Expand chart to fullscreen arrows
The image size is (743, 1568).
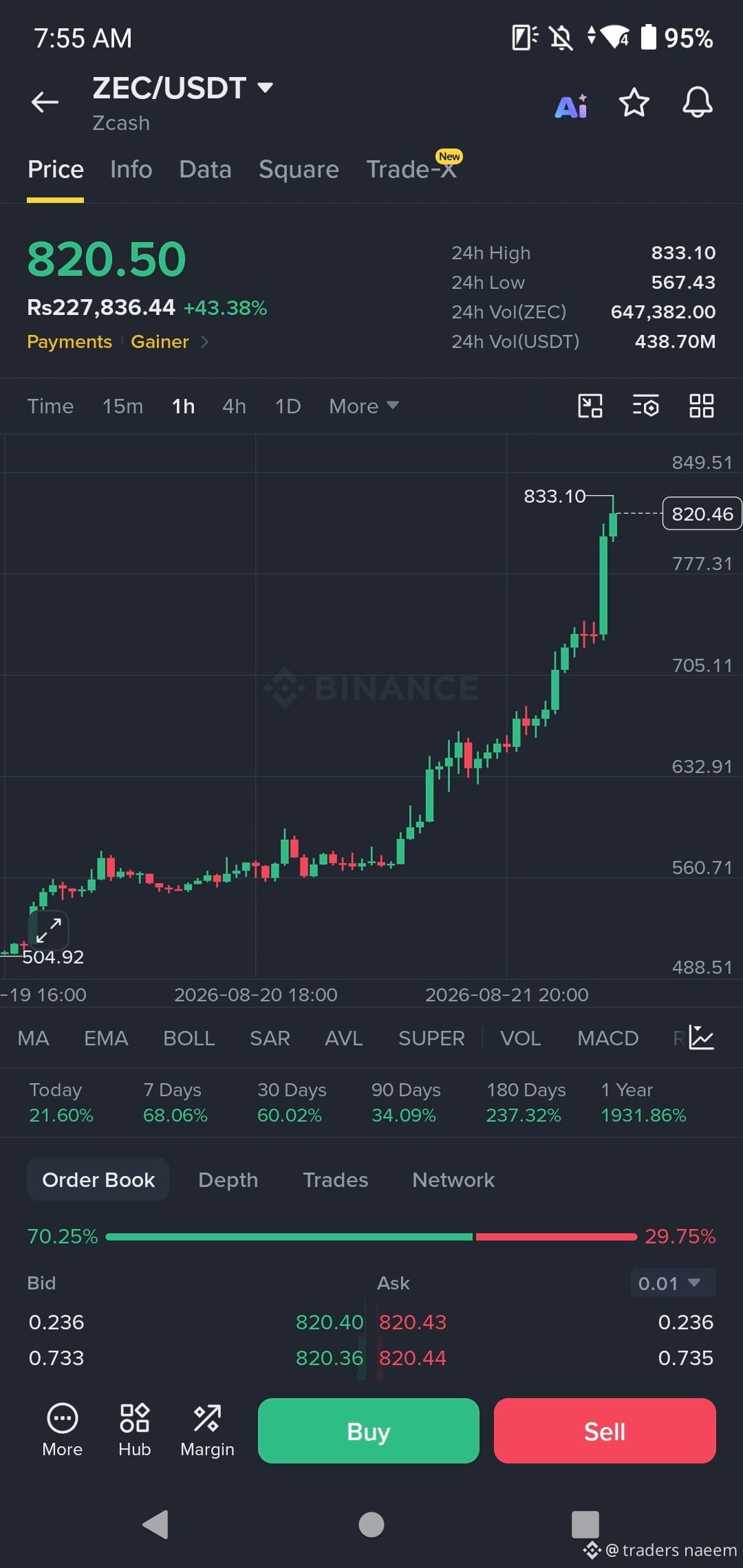point(49,929)
